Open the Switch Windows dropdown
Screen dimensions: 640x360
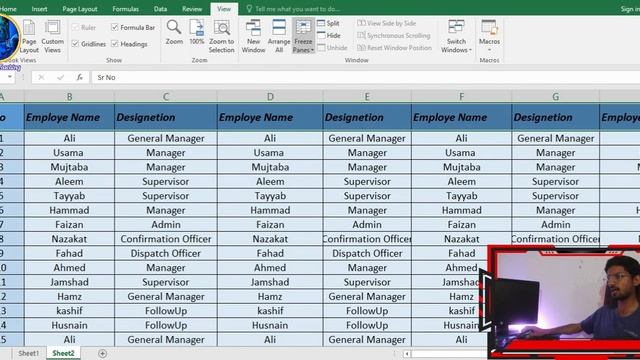pos(456,37)
